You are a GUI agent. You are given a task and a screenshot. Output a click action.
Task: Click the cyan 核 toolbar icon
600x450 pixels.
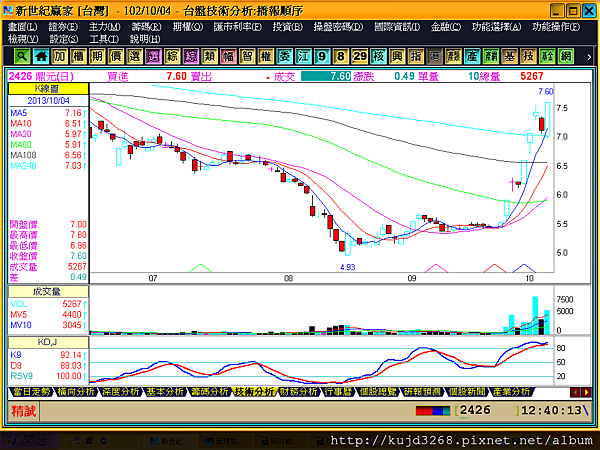coord(378,57)
